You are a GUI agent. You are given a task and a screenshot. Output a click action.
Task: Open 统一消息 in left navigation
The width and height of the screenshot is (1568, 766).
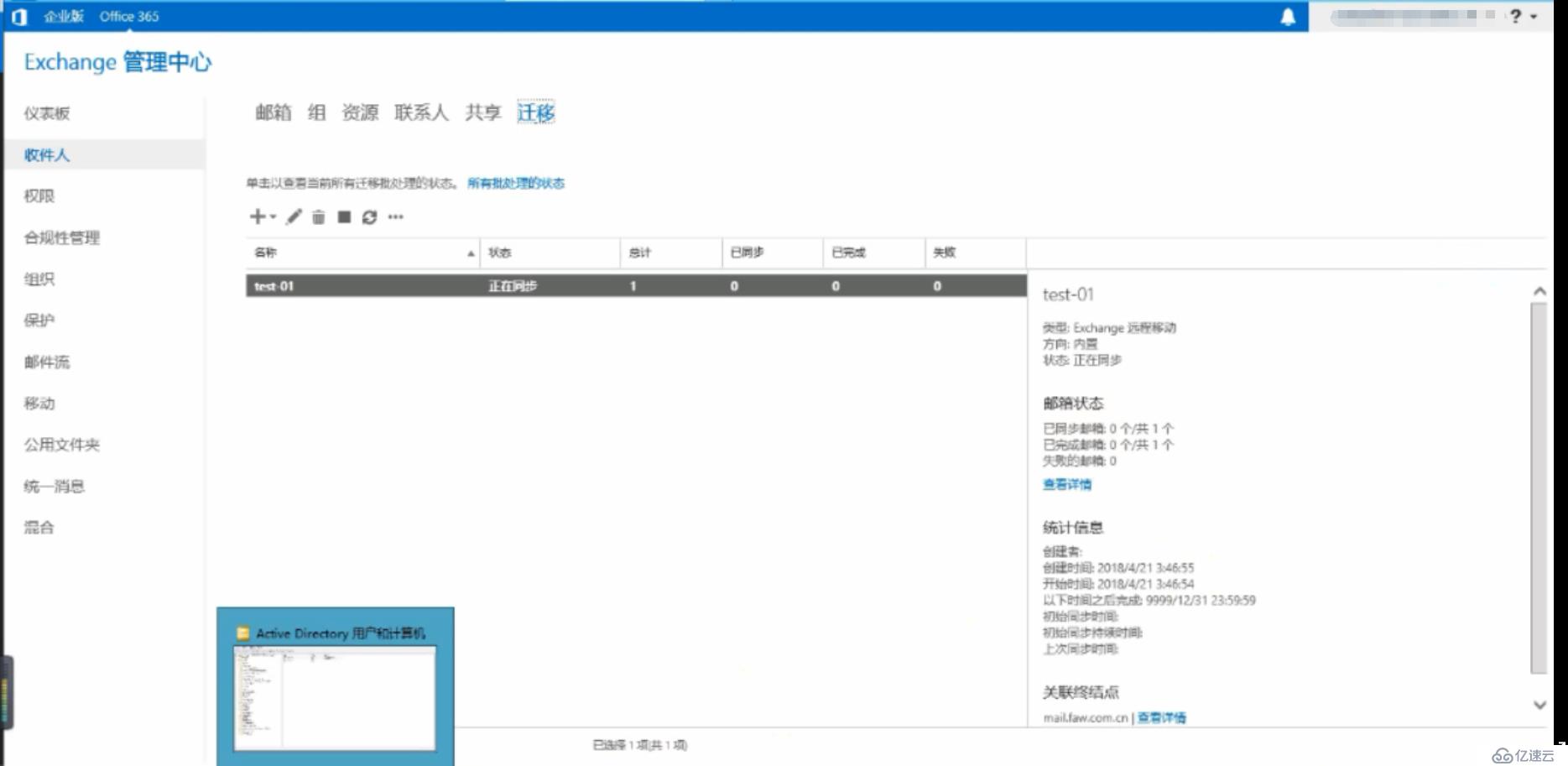tap(55, 487)
